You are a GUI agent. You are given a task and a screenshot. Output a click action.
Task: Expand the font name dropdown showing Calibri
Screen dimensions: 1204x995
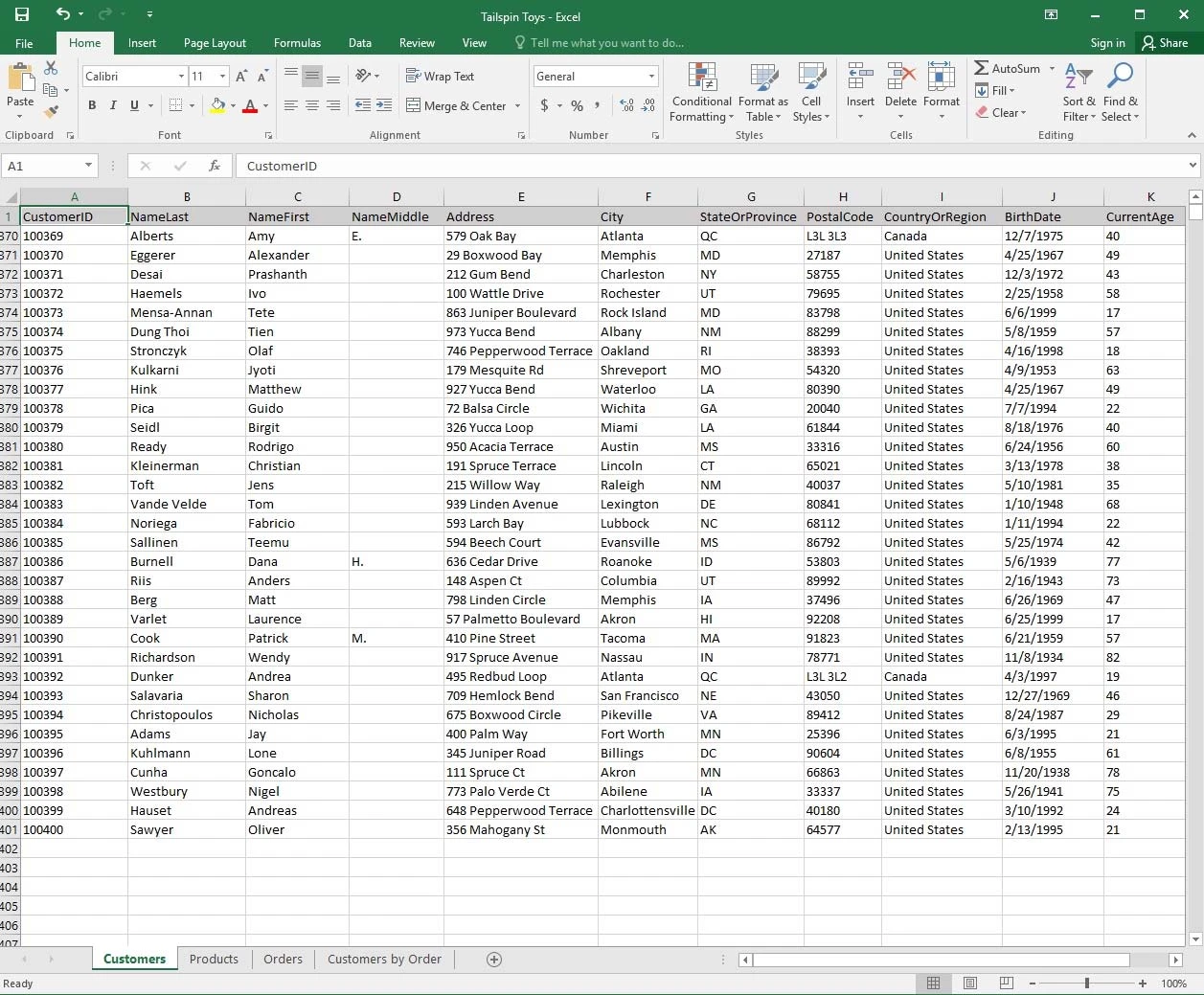point(181,77)
